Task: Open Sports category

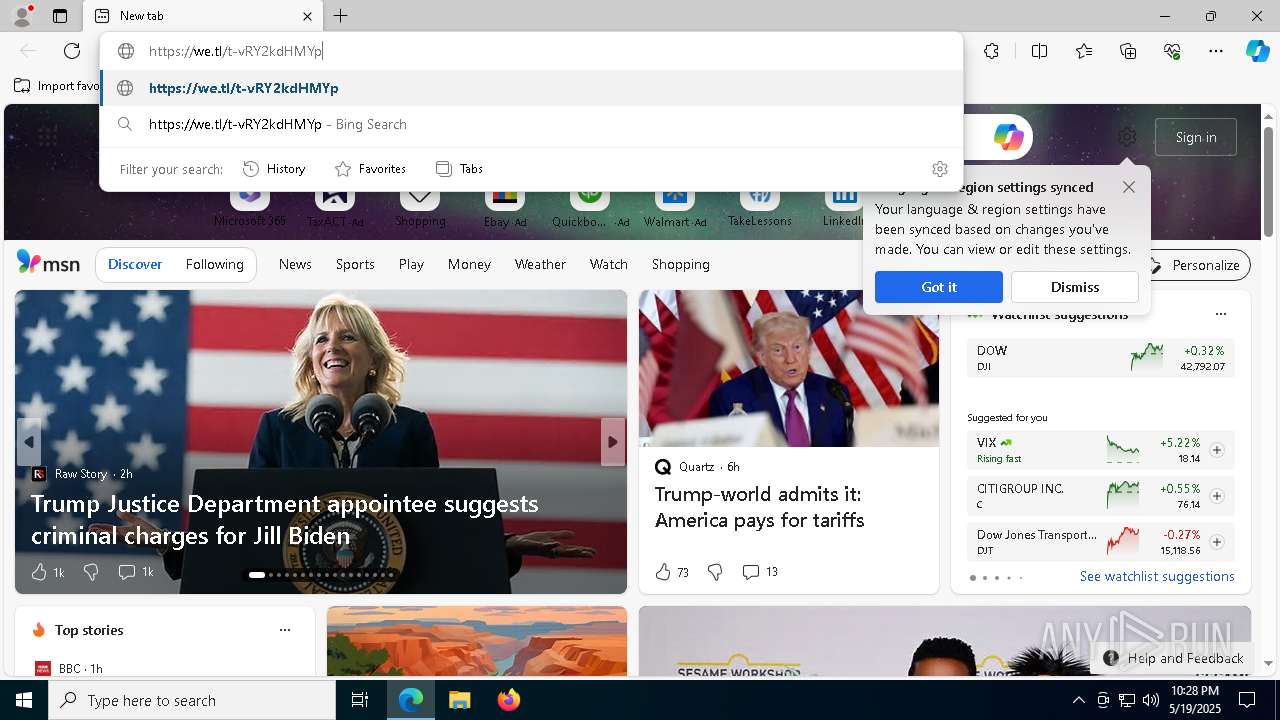Action: [x=355, y=264]
